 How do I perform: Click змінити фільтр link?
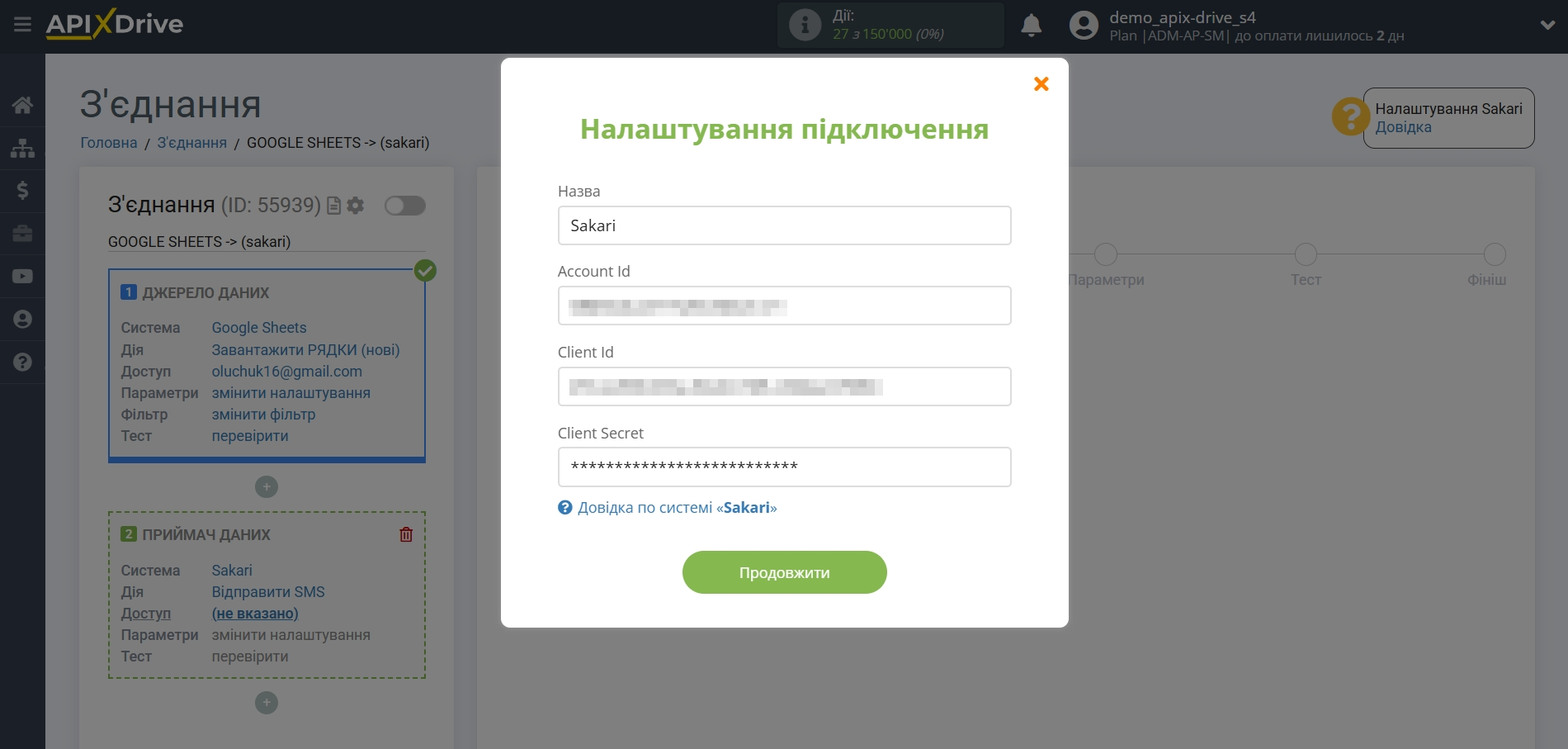[x=264, y=415]
